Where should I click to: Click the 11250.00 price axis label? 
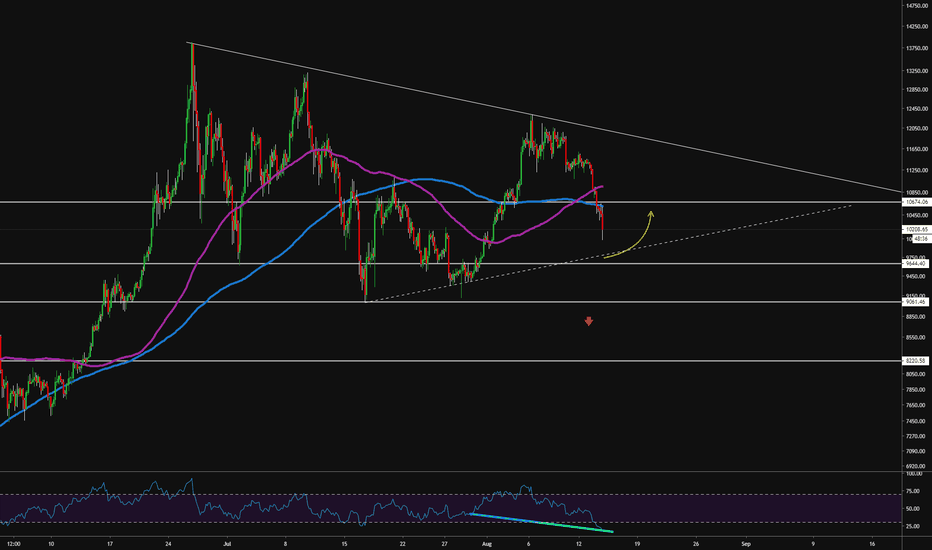click(918, 170)
